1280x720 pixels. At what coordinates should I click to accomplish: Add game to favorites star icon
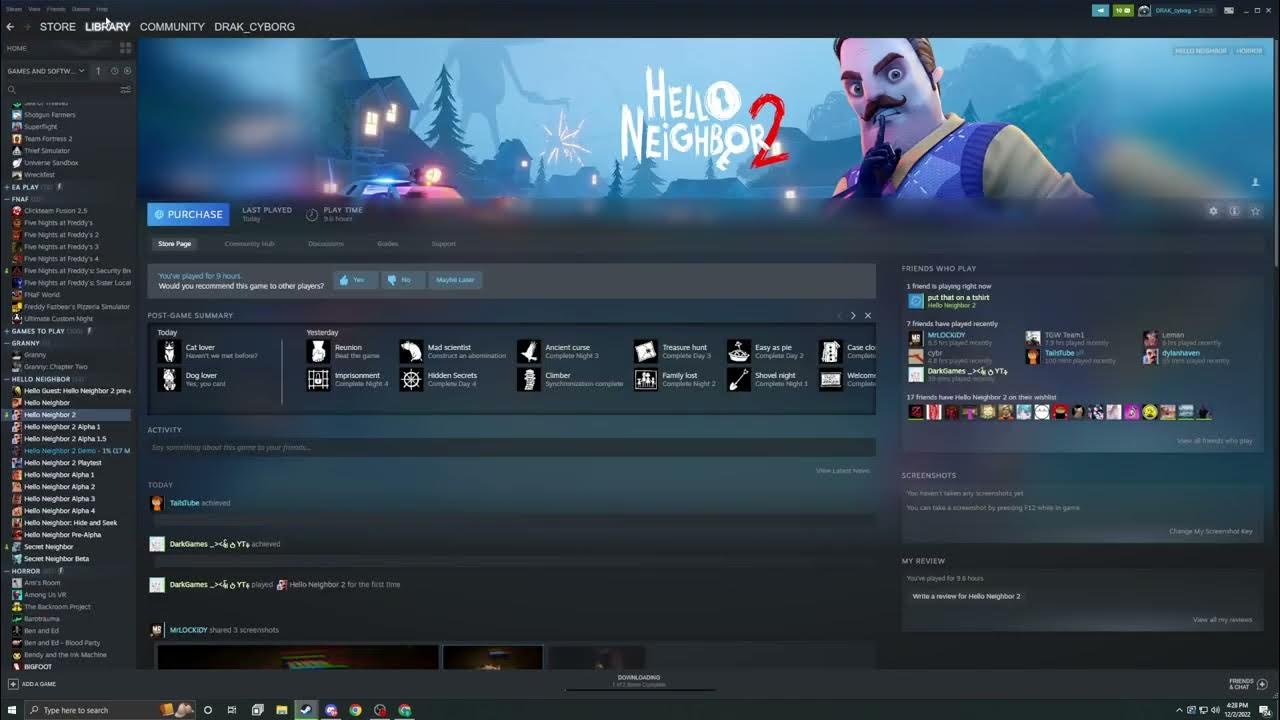(x=1255, y=211)
